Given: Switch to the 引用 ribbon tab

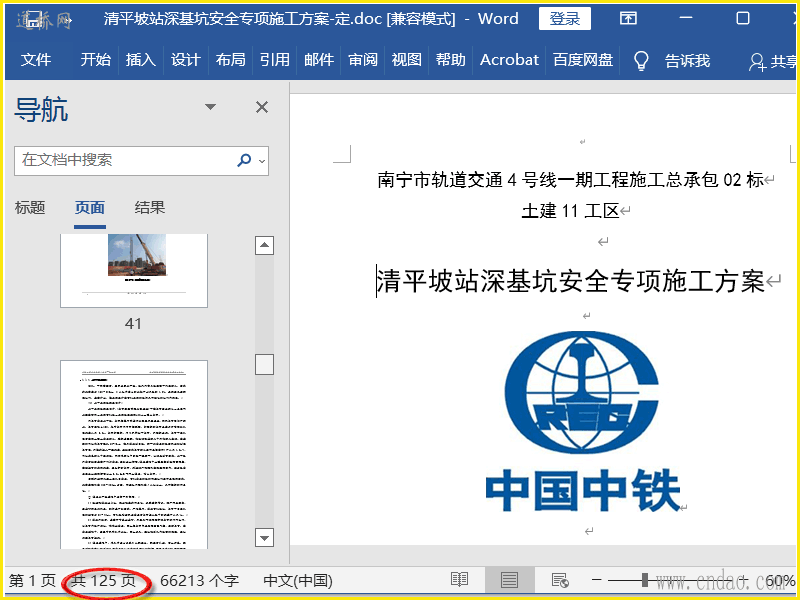Looking at the screenshot, I should click(274, 60).
